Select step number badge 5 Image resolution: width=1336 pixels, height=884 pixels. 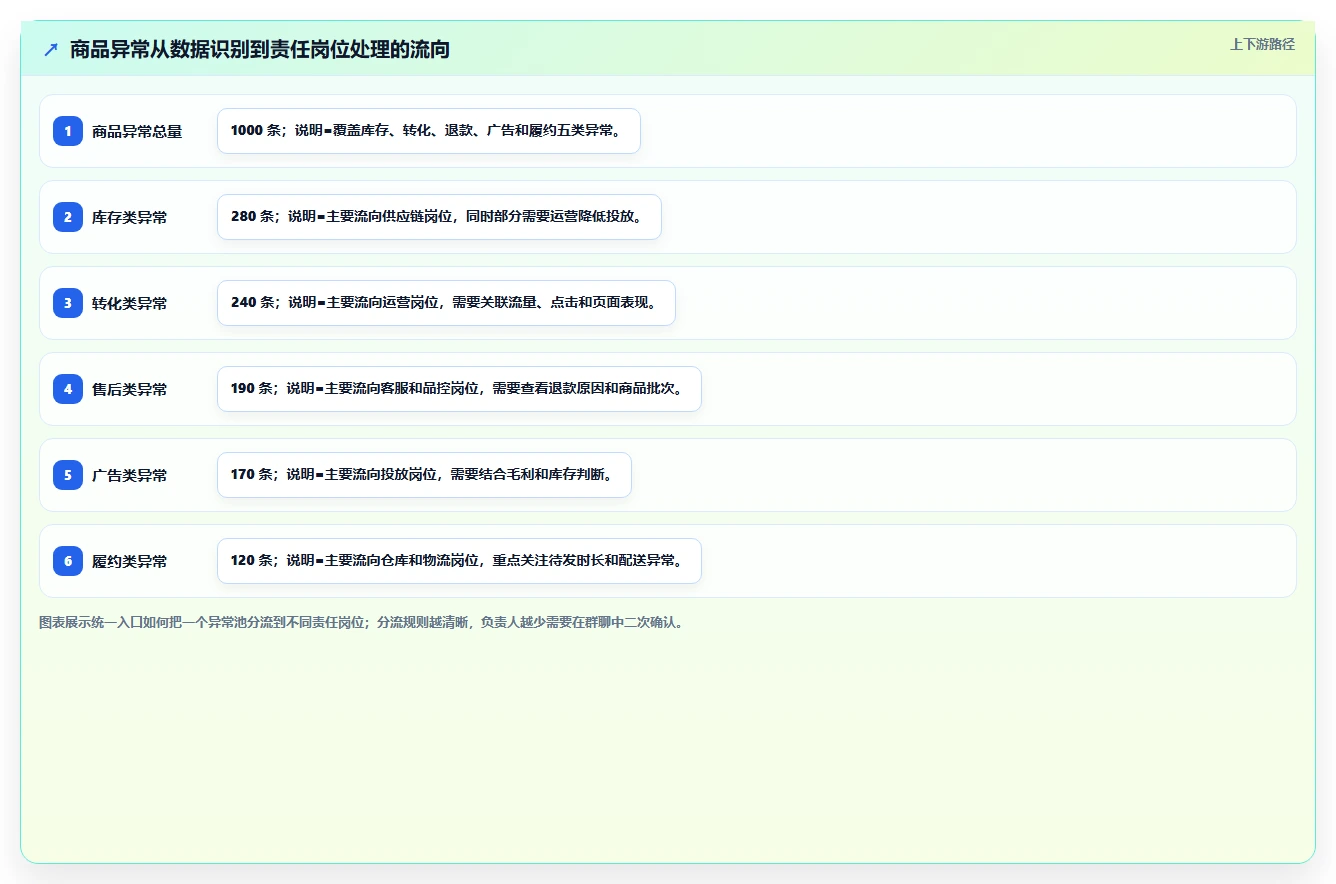tap(68, 475)
